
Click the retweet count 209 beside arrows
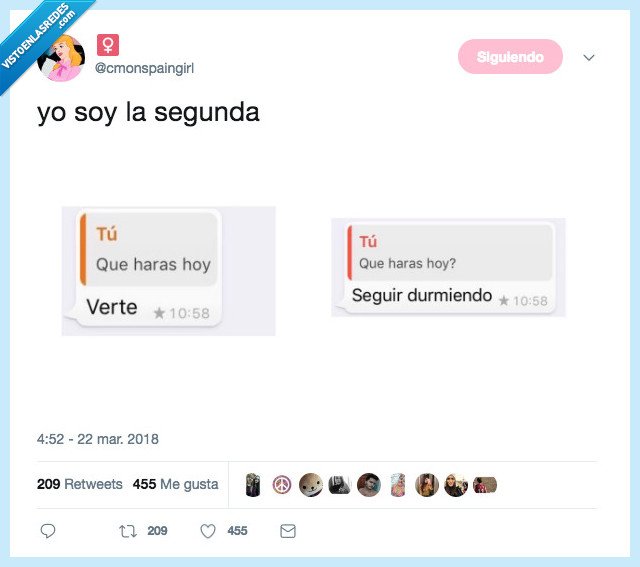coord(157,531)
